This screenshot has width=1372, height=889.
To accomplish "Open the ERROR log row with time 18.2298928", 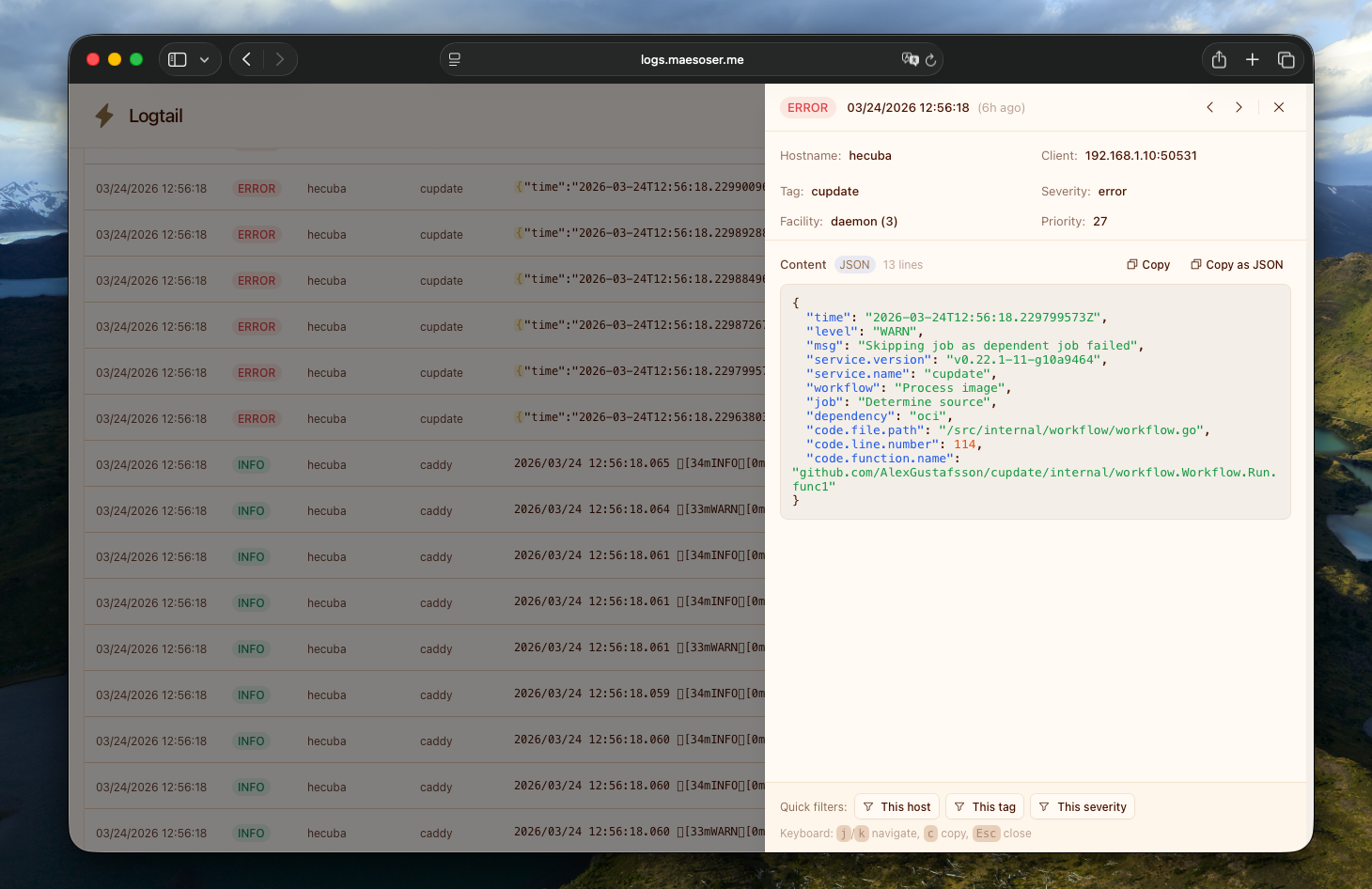I will (x=425, y=234).
